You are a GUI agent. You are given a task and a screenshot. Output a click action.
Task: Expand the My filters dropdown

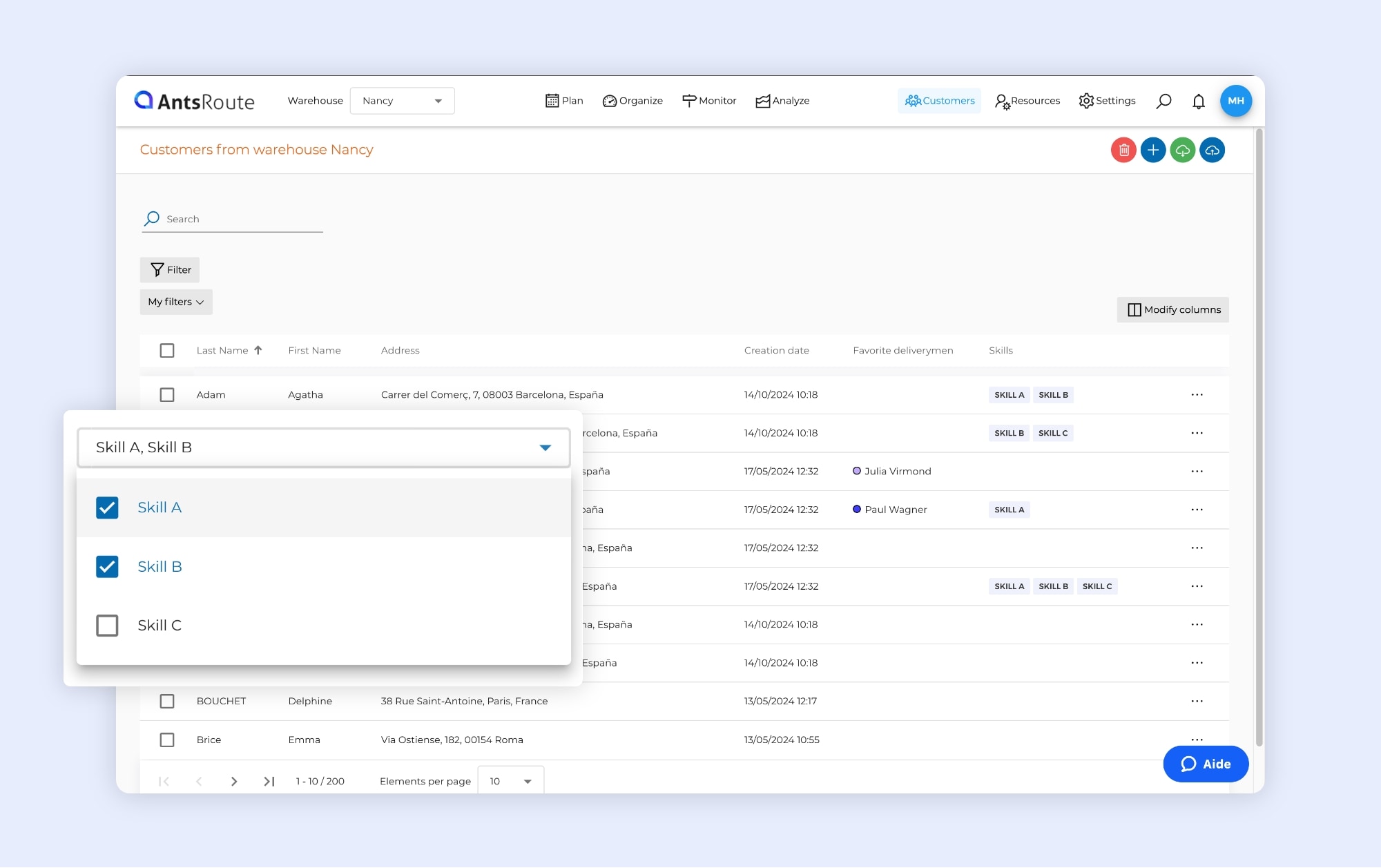pos(176,302)
